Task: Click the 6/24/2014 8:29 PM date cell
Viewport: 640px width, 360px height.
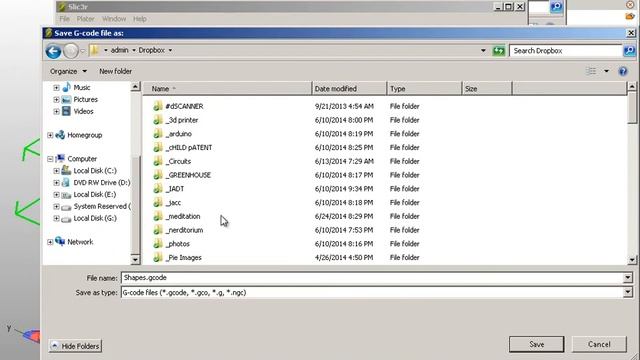Action: pos(344,216)
